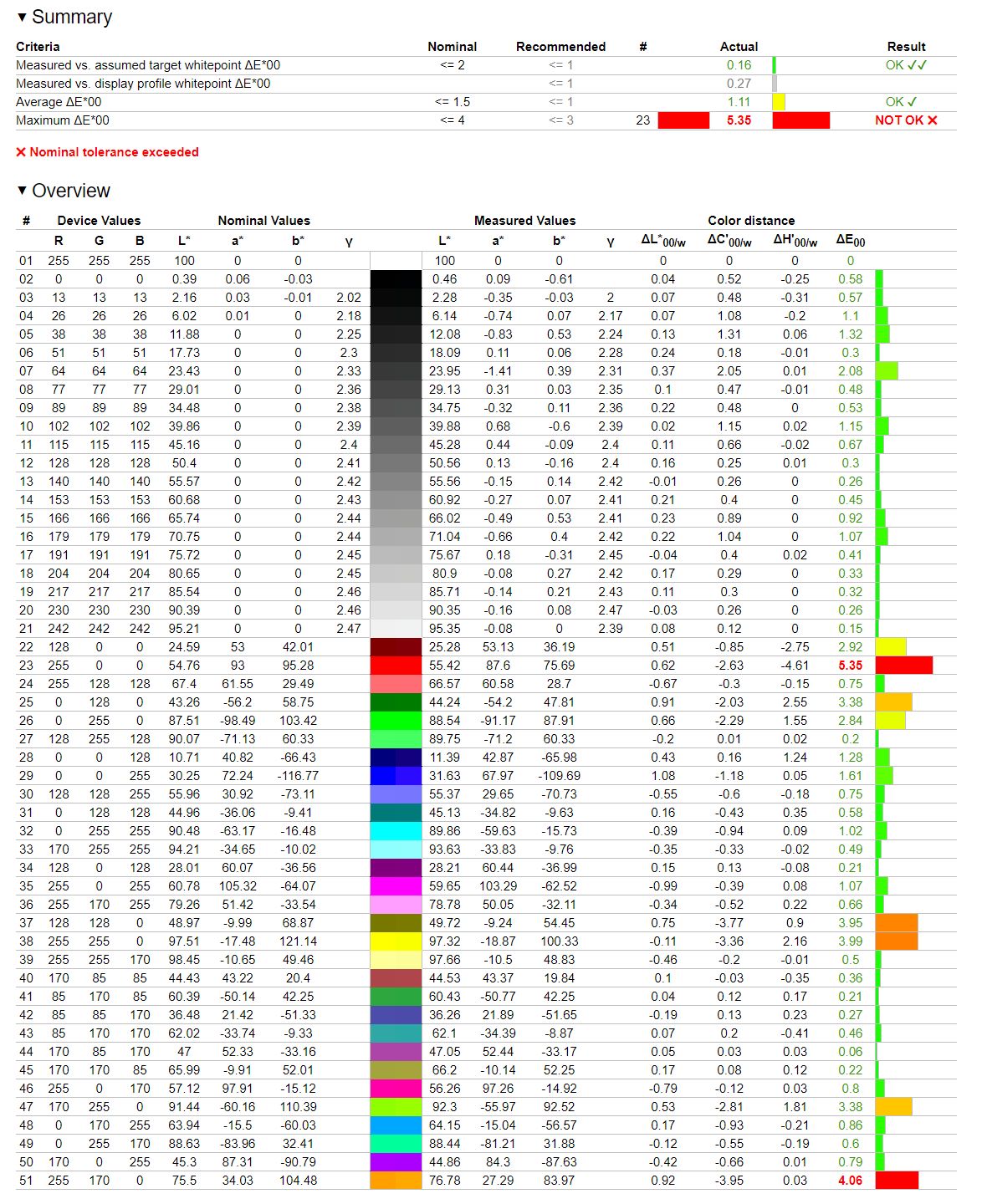The height and width of the screenshot is (1204, 987).
Task: Click the 'Nominal Values' header
Action: (x=263, y=221)
